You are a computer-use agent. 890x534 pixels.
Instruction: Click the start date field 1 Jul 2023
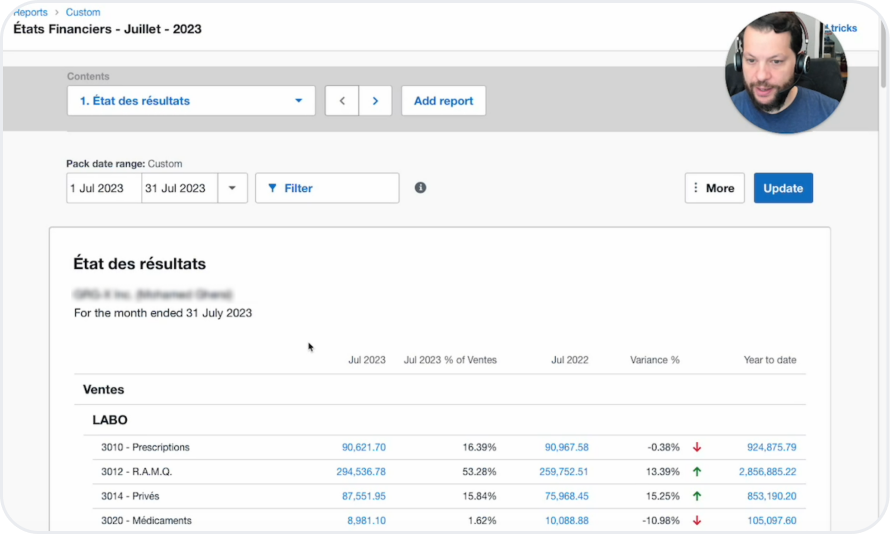pyautogui.click(x=104, y=188)
